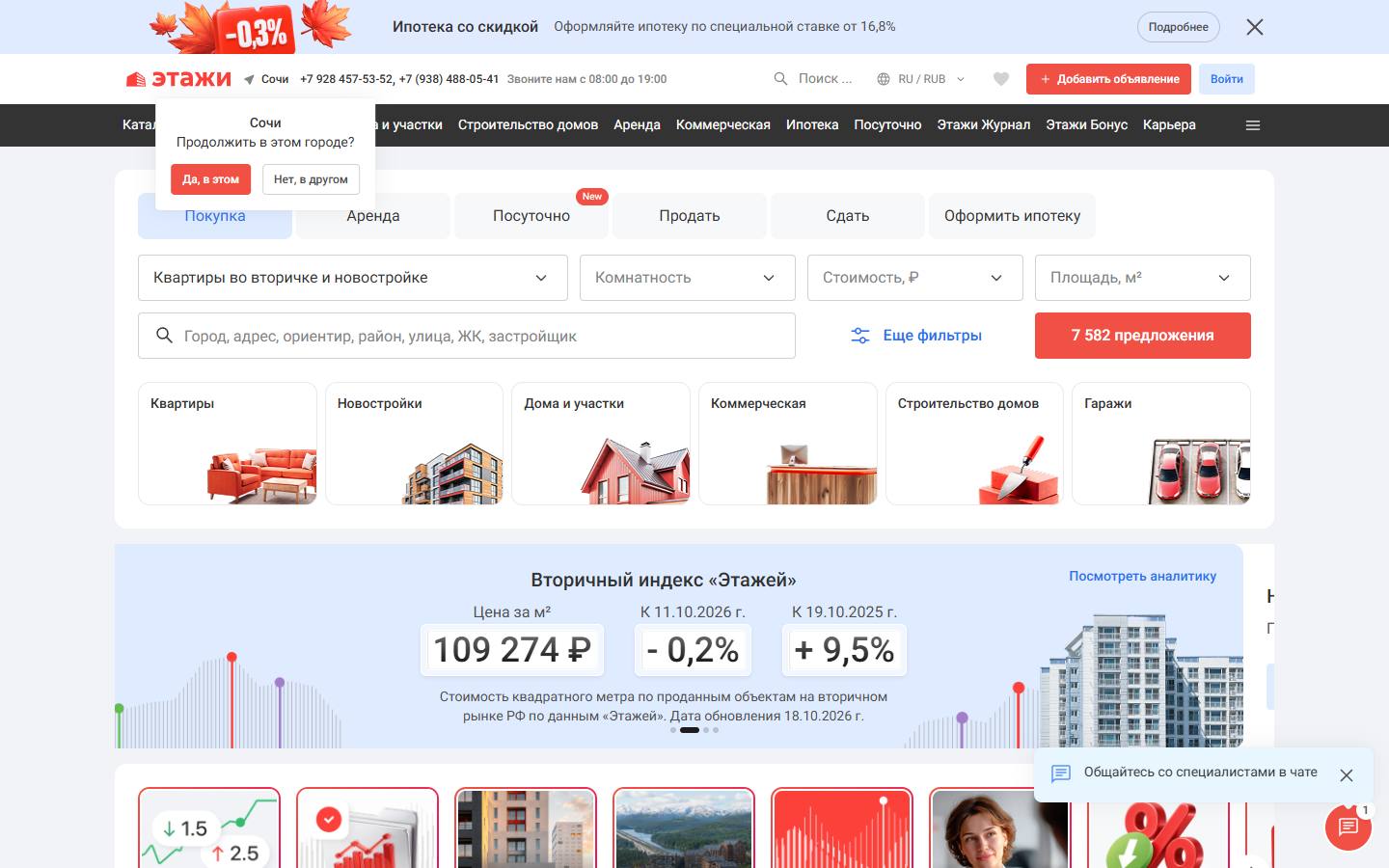This screenshot has width=1389, height=868.
Task: Select the Оформить ипотеку tab
Action: (1013, 216)
